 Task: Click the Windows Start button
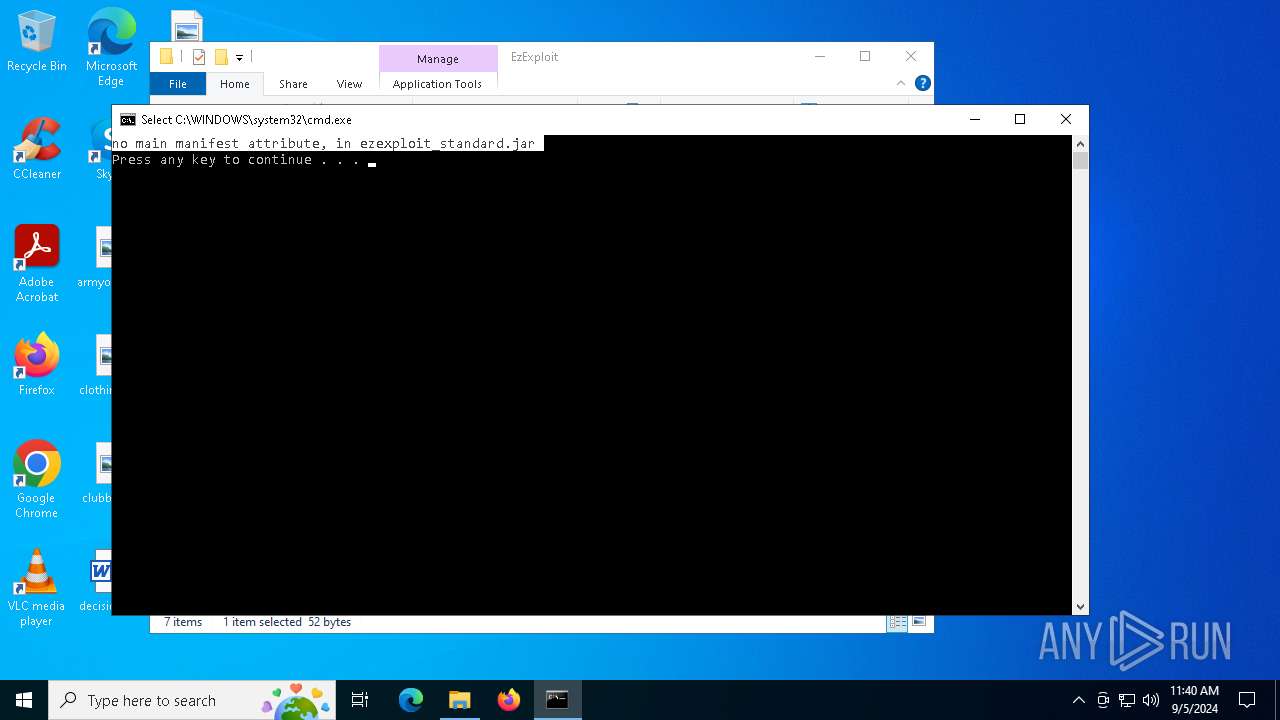[x=24, y=700]
